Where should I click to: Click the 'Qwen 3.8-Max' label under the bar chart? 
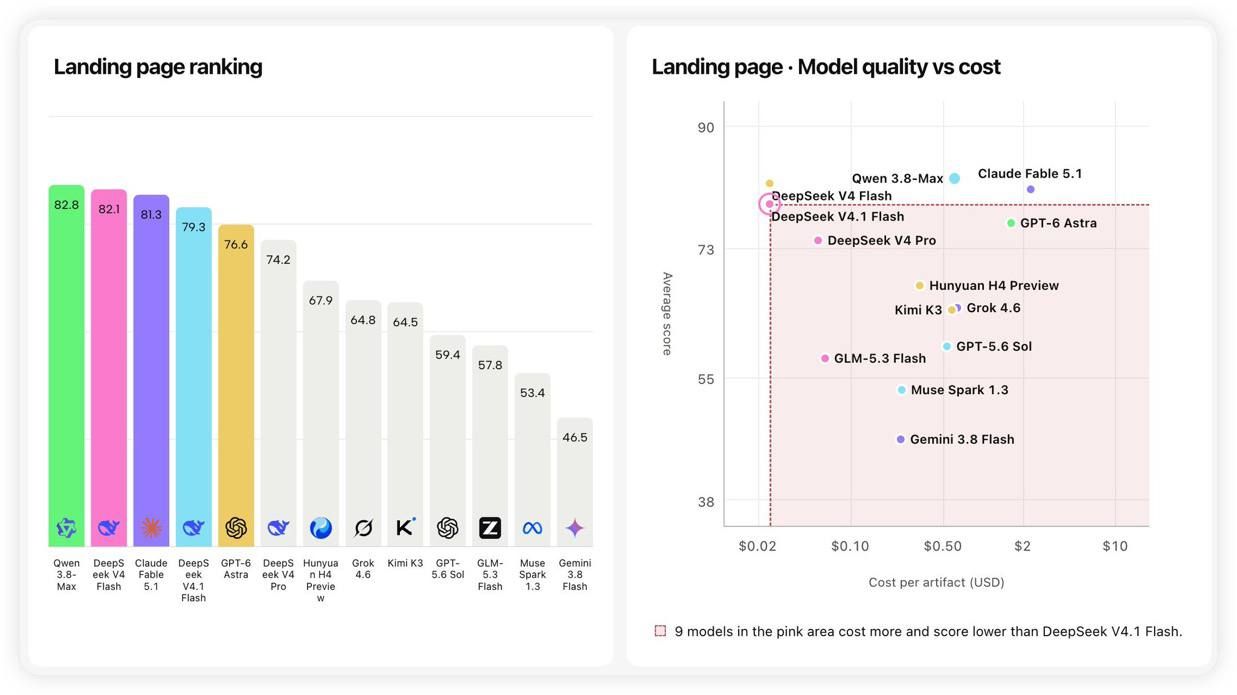[66, 574]
